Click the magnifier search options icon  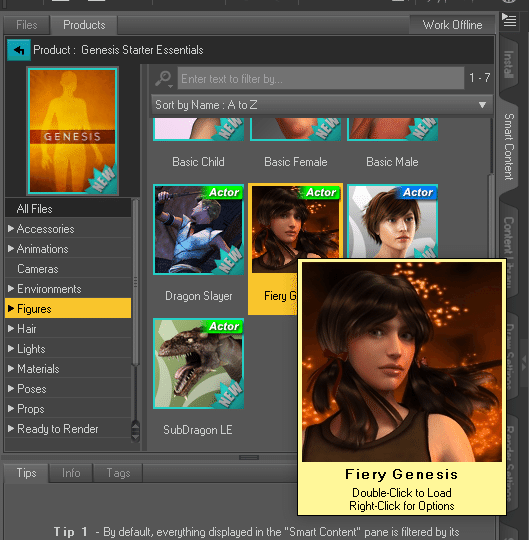[164, 79]
